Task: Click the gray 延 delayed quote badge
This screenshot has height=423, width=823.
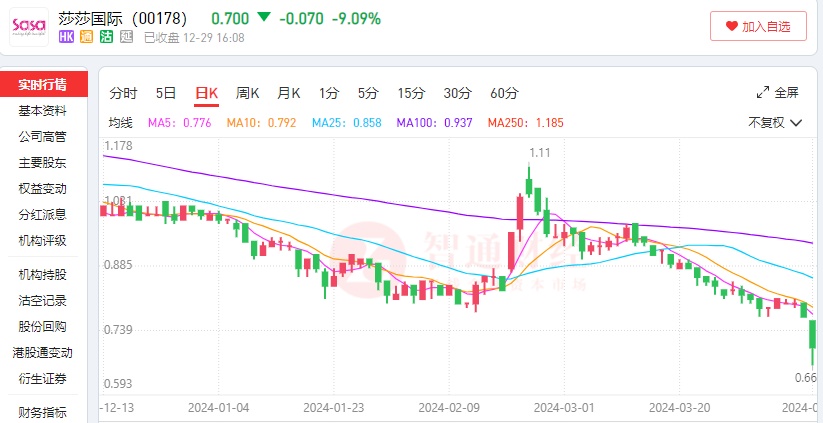Action: tap(126, 38)
